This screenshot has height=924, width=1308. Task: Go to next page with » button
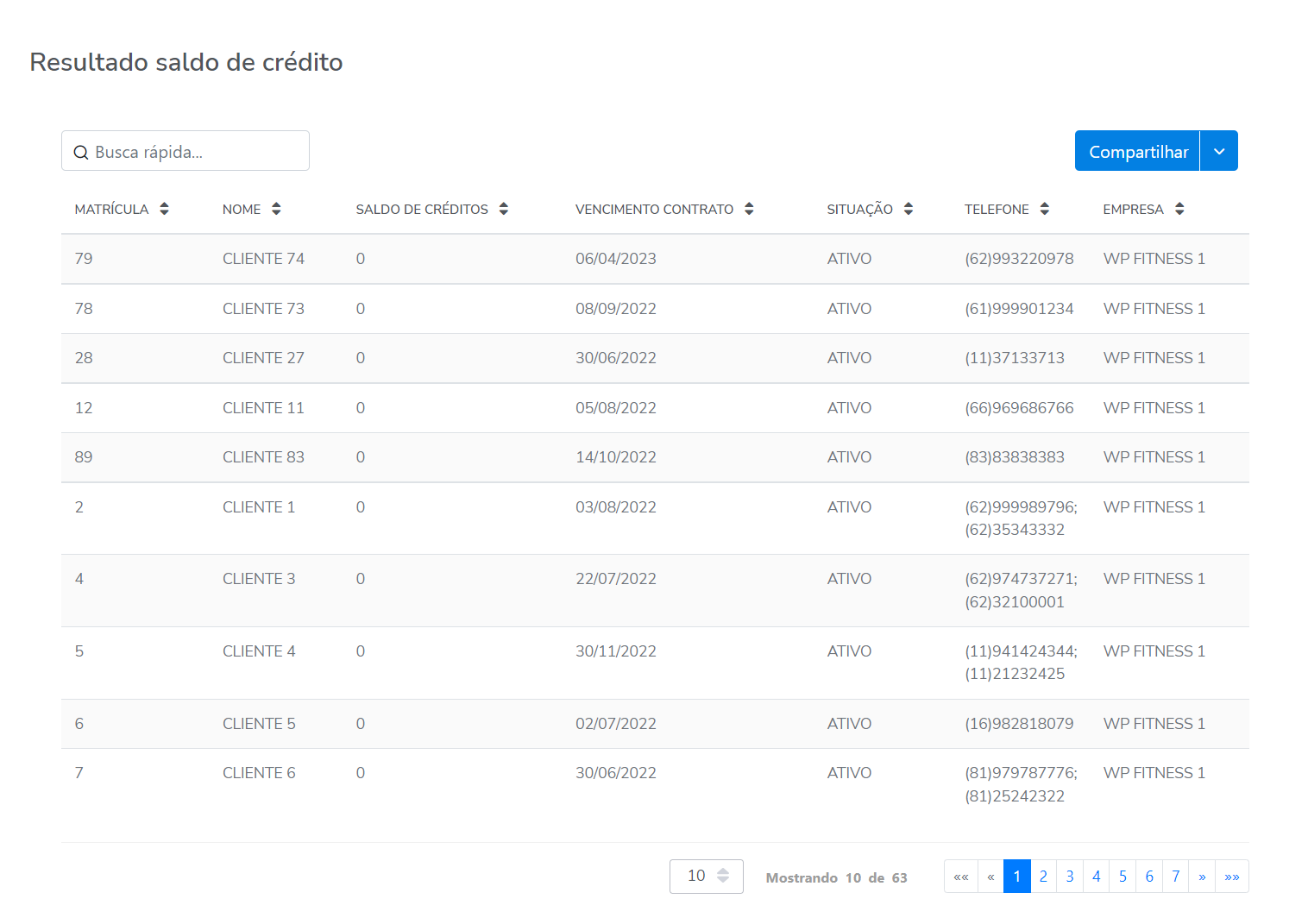click(1202, 877)
